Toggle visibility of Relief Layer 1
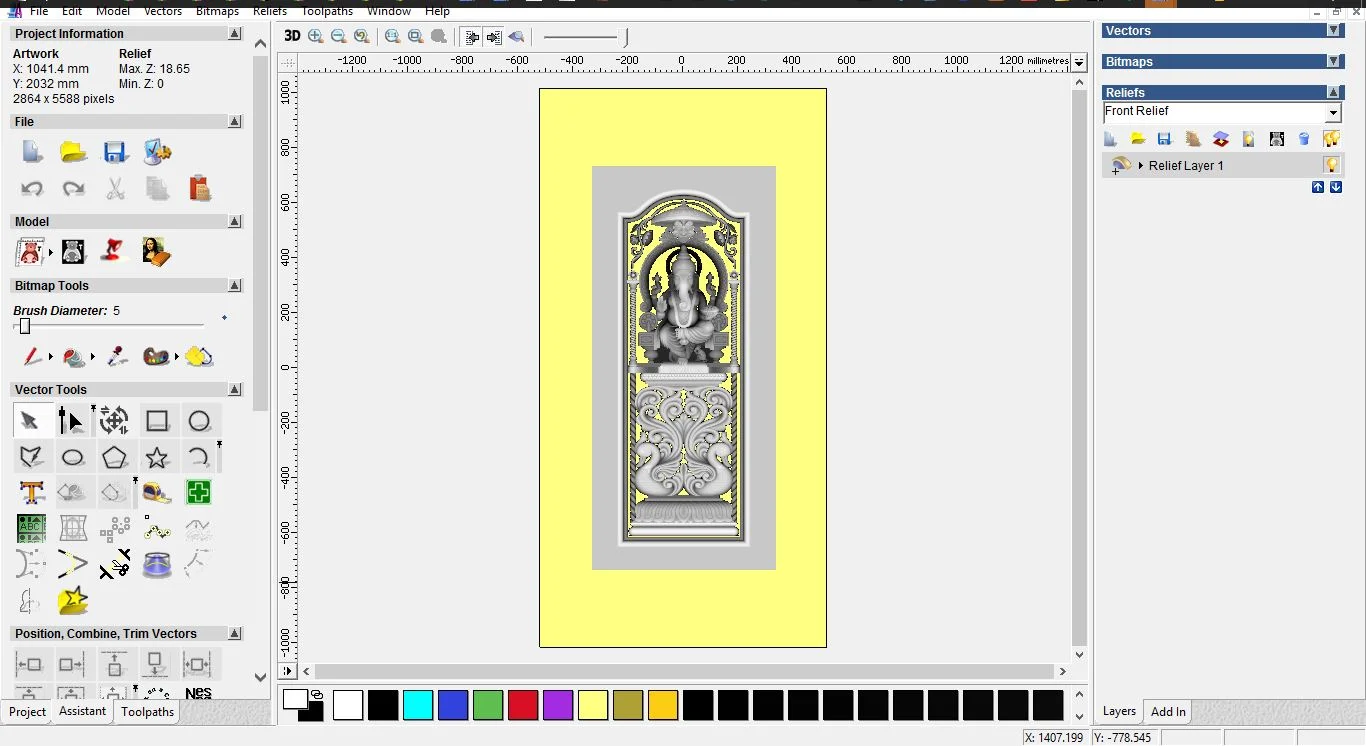The height and width of the screenshot is (746, 1366). click(x=1331, y=165)
